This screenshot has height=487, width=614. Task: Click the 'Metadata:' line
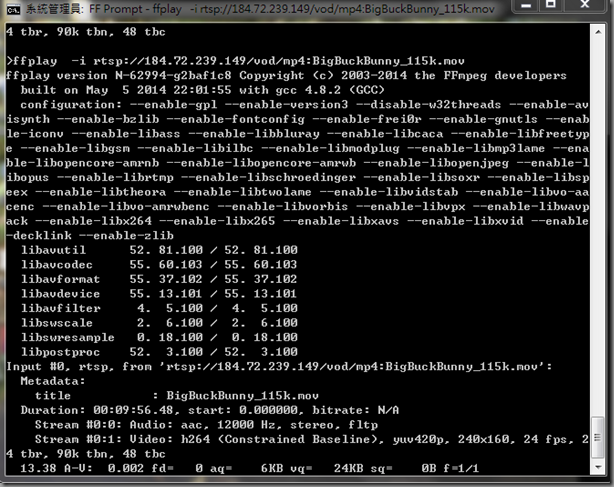pos(53,381)
